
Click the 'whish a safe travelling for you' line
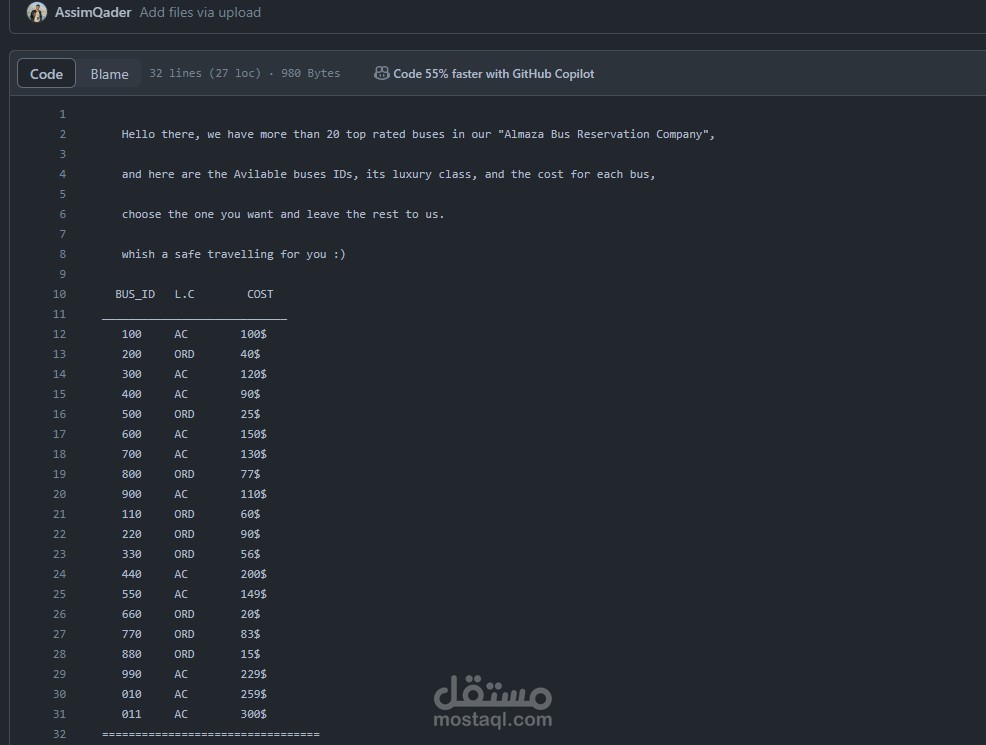(233, 254)
